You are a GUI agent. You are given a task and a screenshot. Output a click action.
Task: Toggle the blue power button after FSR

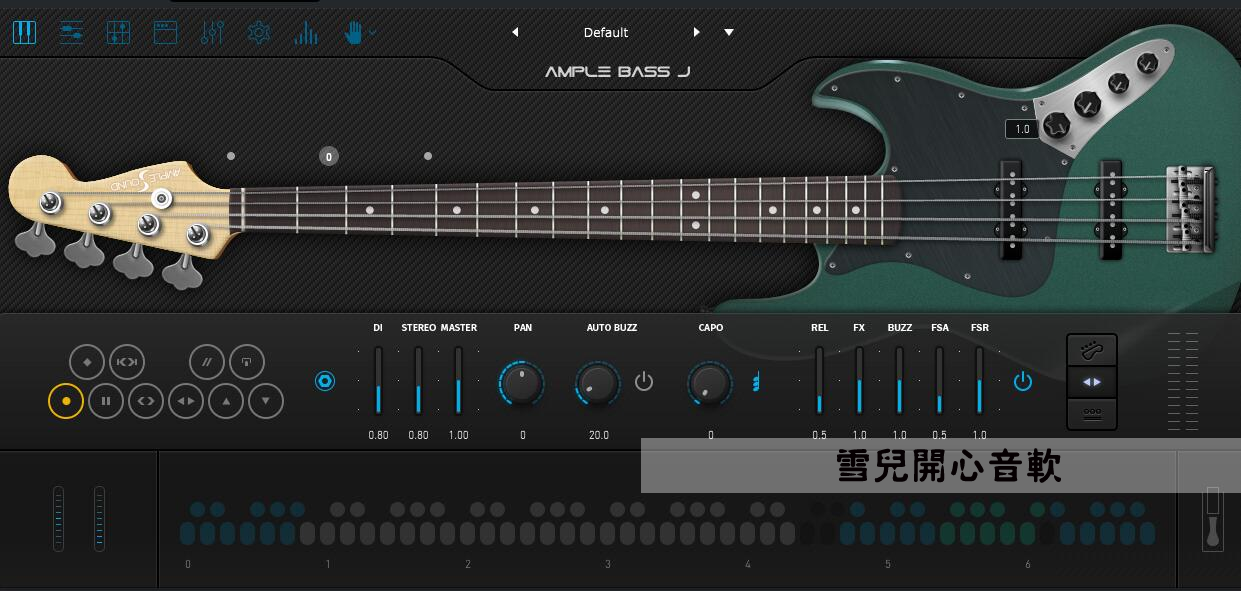point(1022,381)
